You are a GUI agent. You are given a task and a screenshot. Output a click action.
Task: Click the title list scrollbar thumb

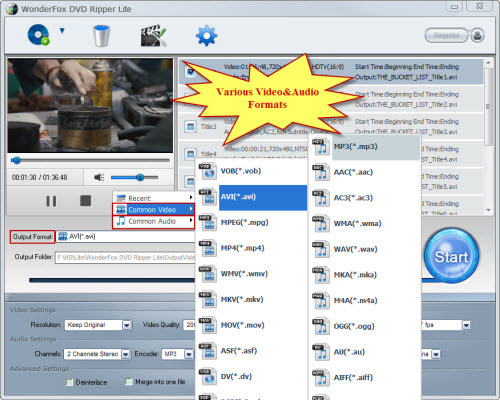click(x=488, y=107)
